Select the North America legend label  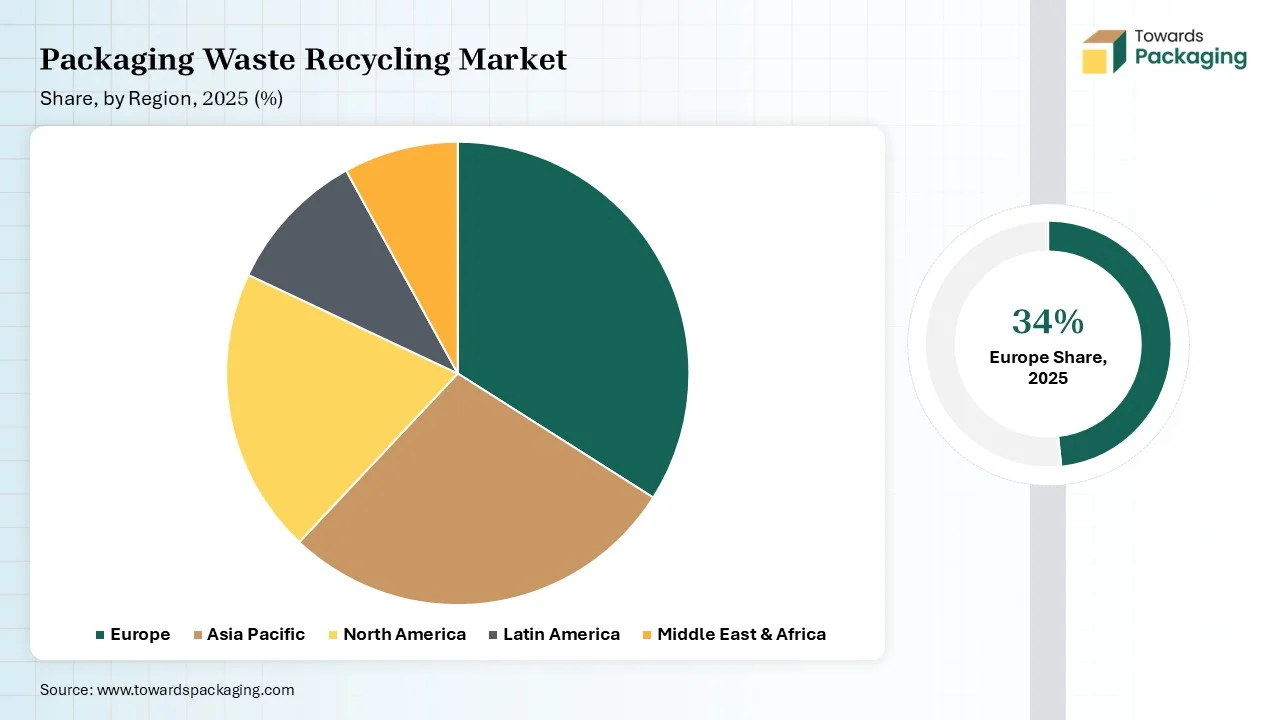[x=404, y=635]
